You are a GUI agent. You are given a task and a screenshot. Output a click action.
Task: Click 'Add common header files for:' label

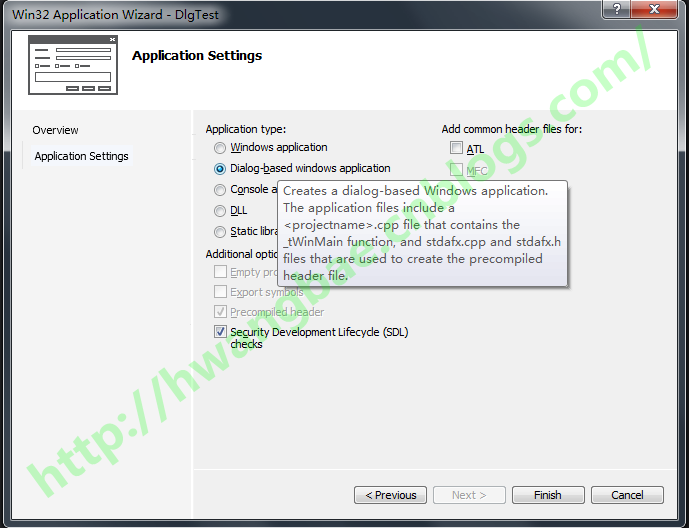coord(511,129)
